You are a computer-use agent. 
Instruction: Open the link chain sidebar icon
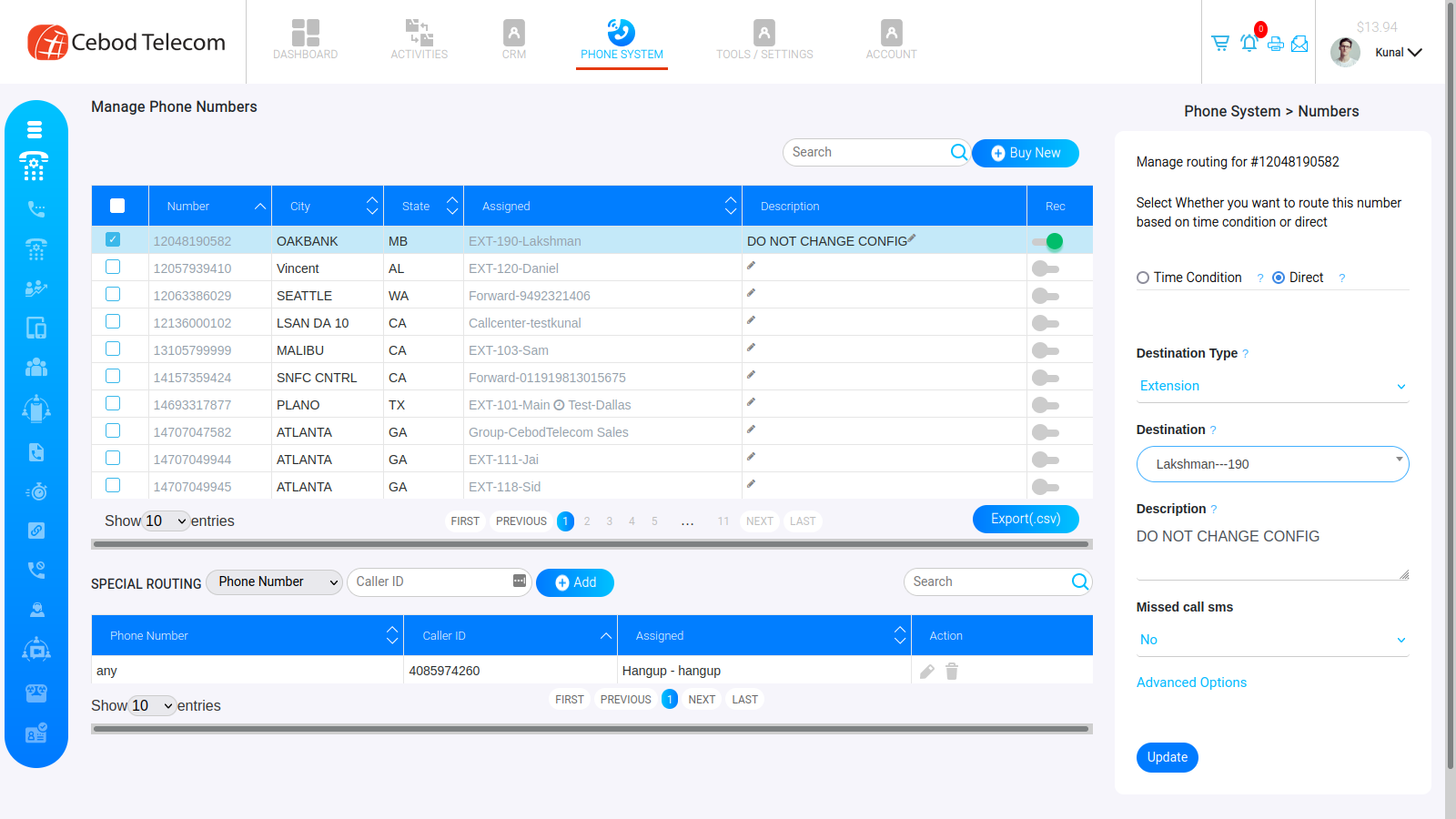[x=35, y=531]
